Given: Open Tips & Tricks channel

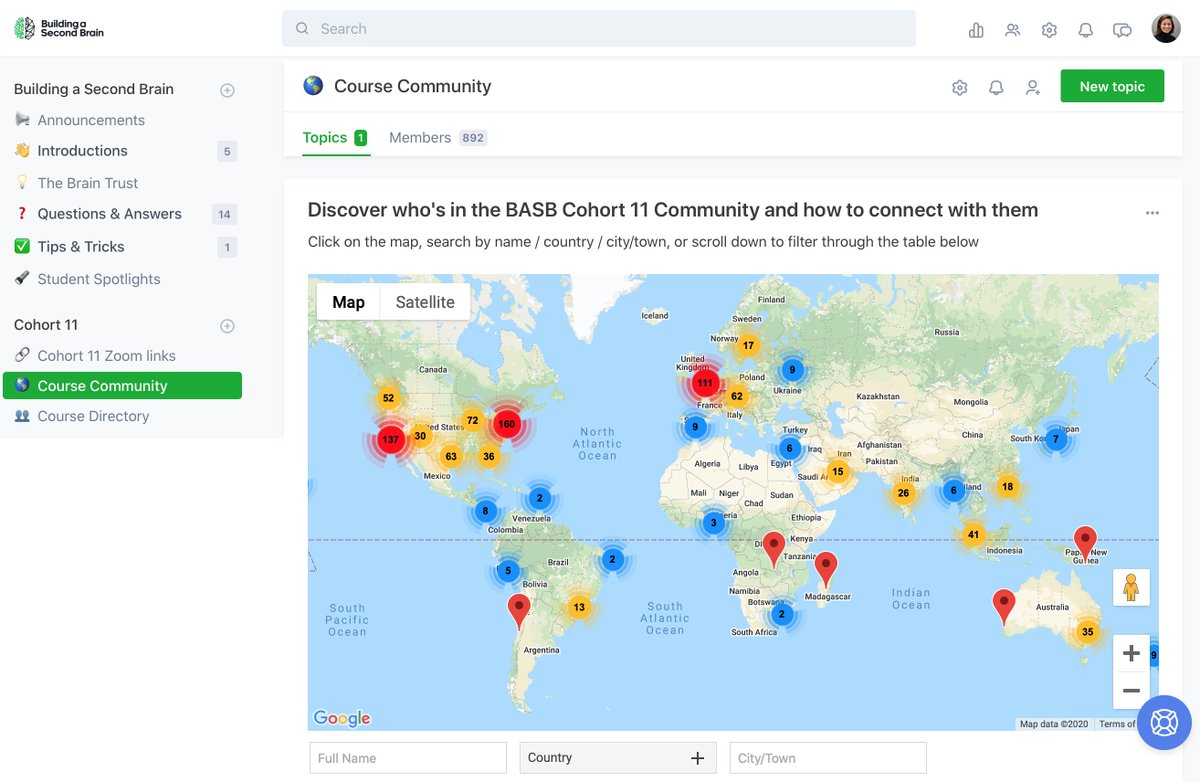Looking at the screenshot, I should [81, 247].
